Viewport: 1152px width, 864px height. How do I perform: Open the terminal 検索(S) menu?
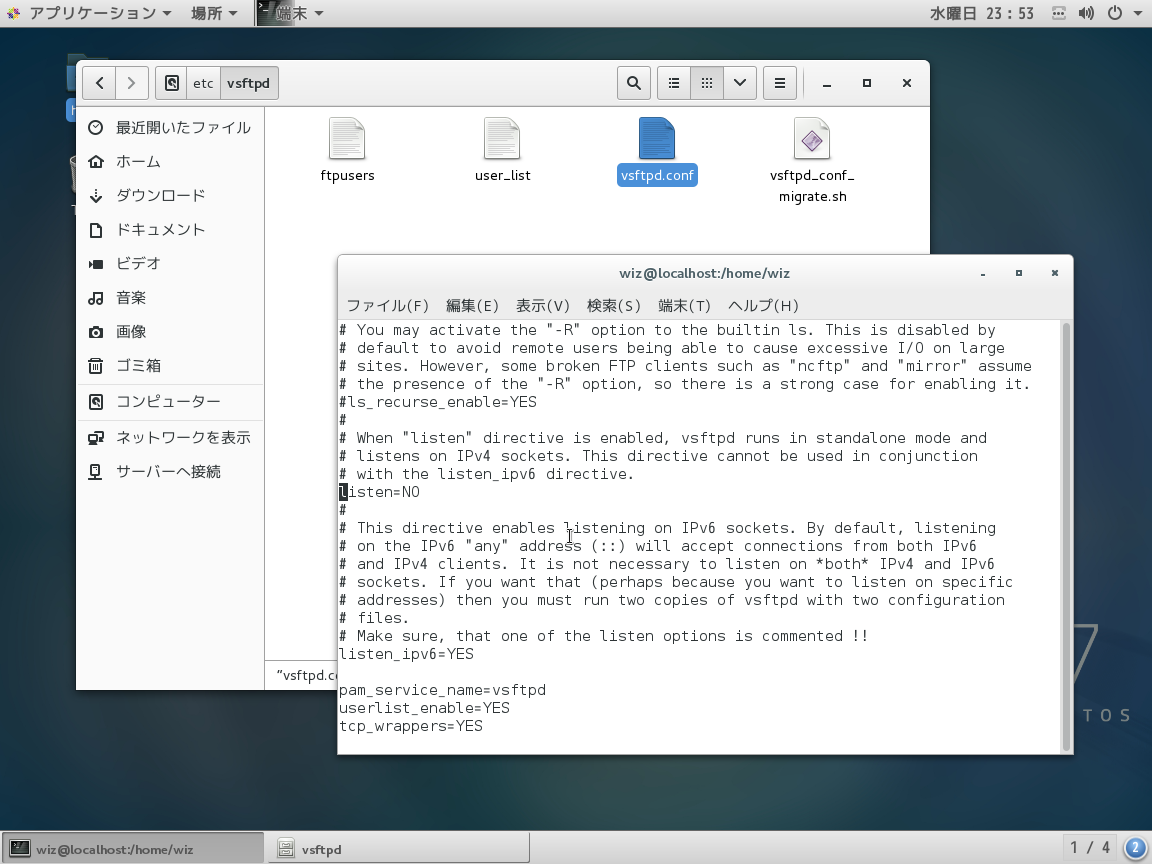coord(613,306)
